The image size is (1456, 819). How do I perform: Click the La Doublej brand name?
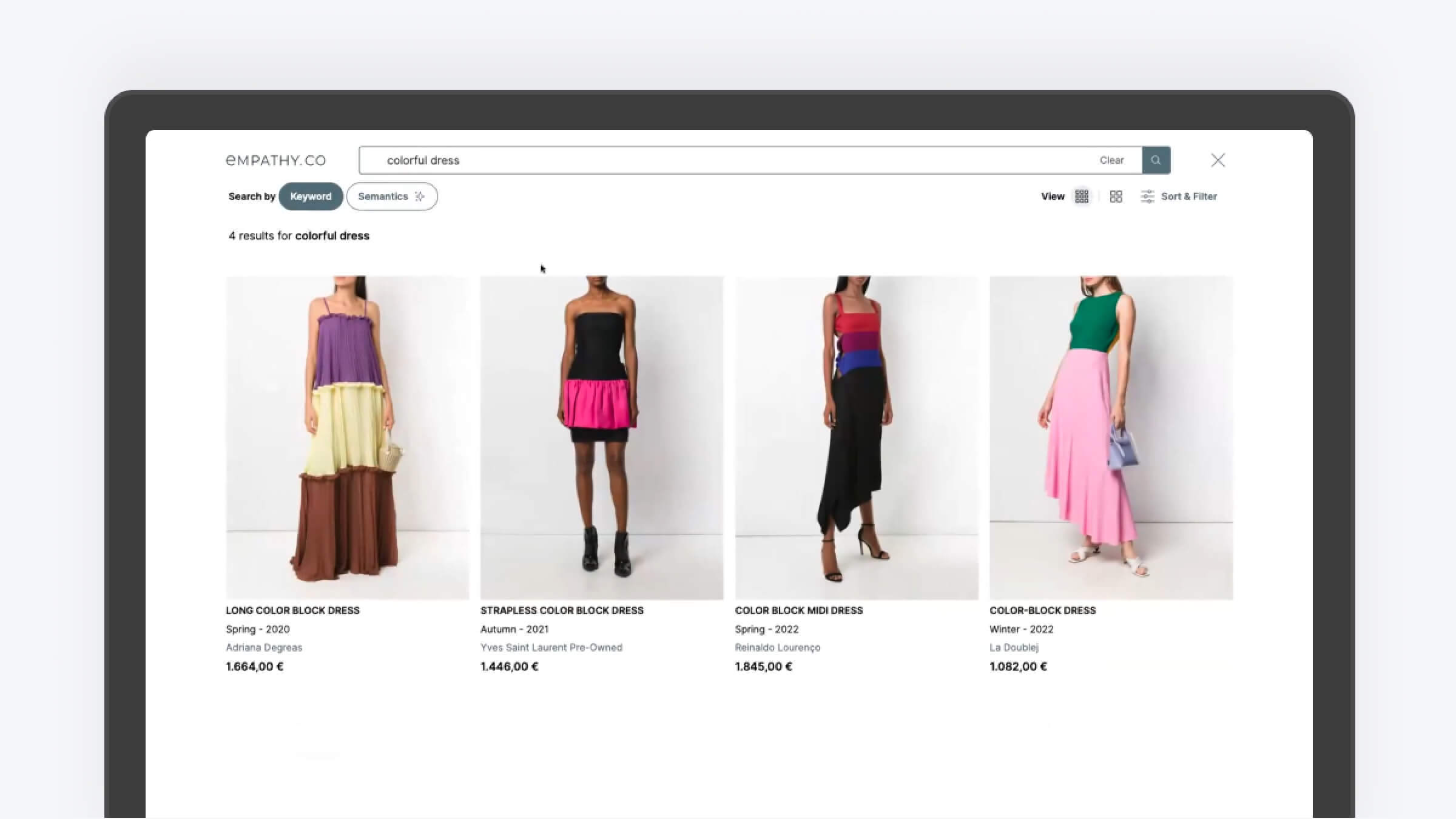[x=1014, y=647]
